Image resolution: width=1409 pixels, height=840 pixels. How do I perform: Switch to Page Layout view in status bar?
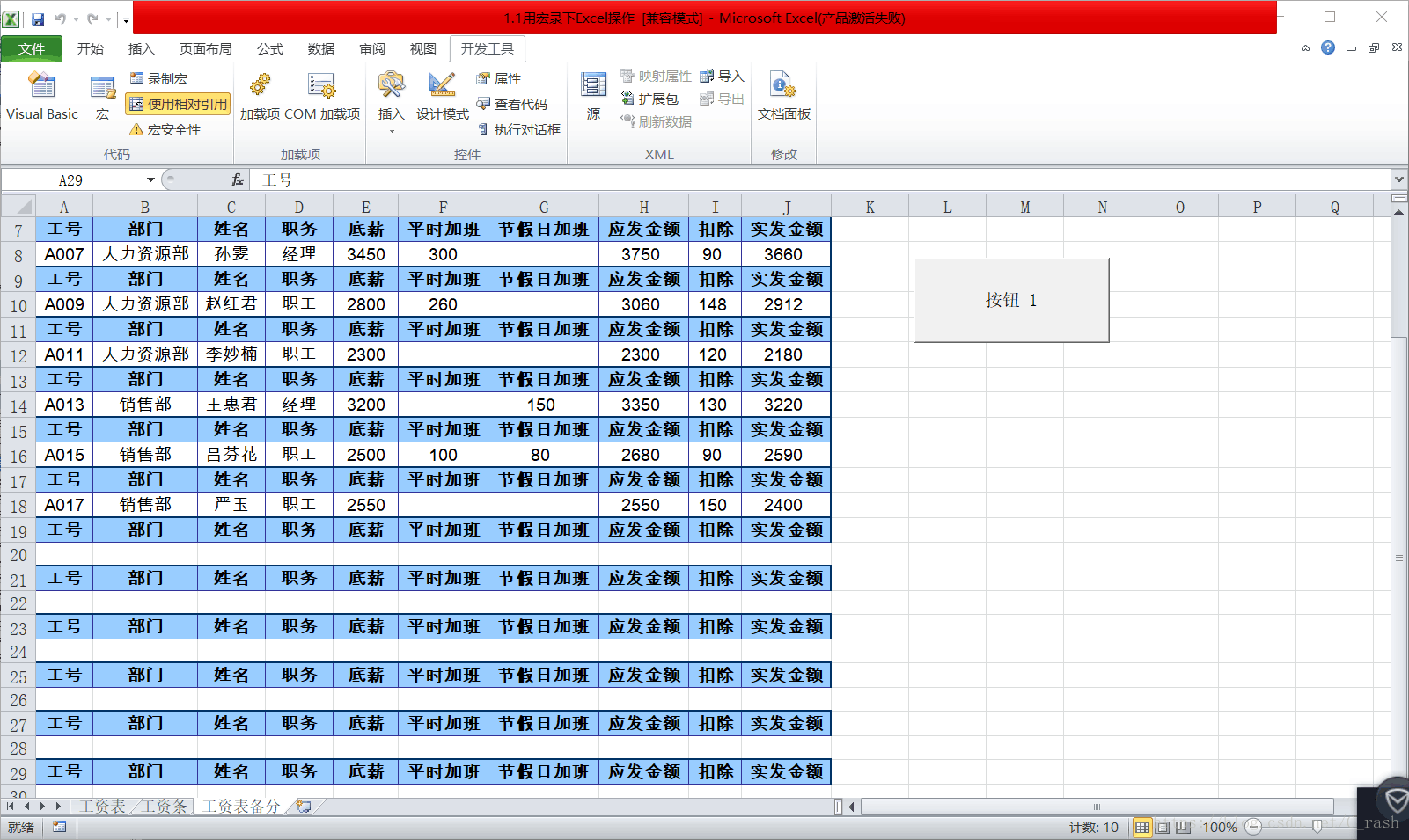click(1163, 827)
